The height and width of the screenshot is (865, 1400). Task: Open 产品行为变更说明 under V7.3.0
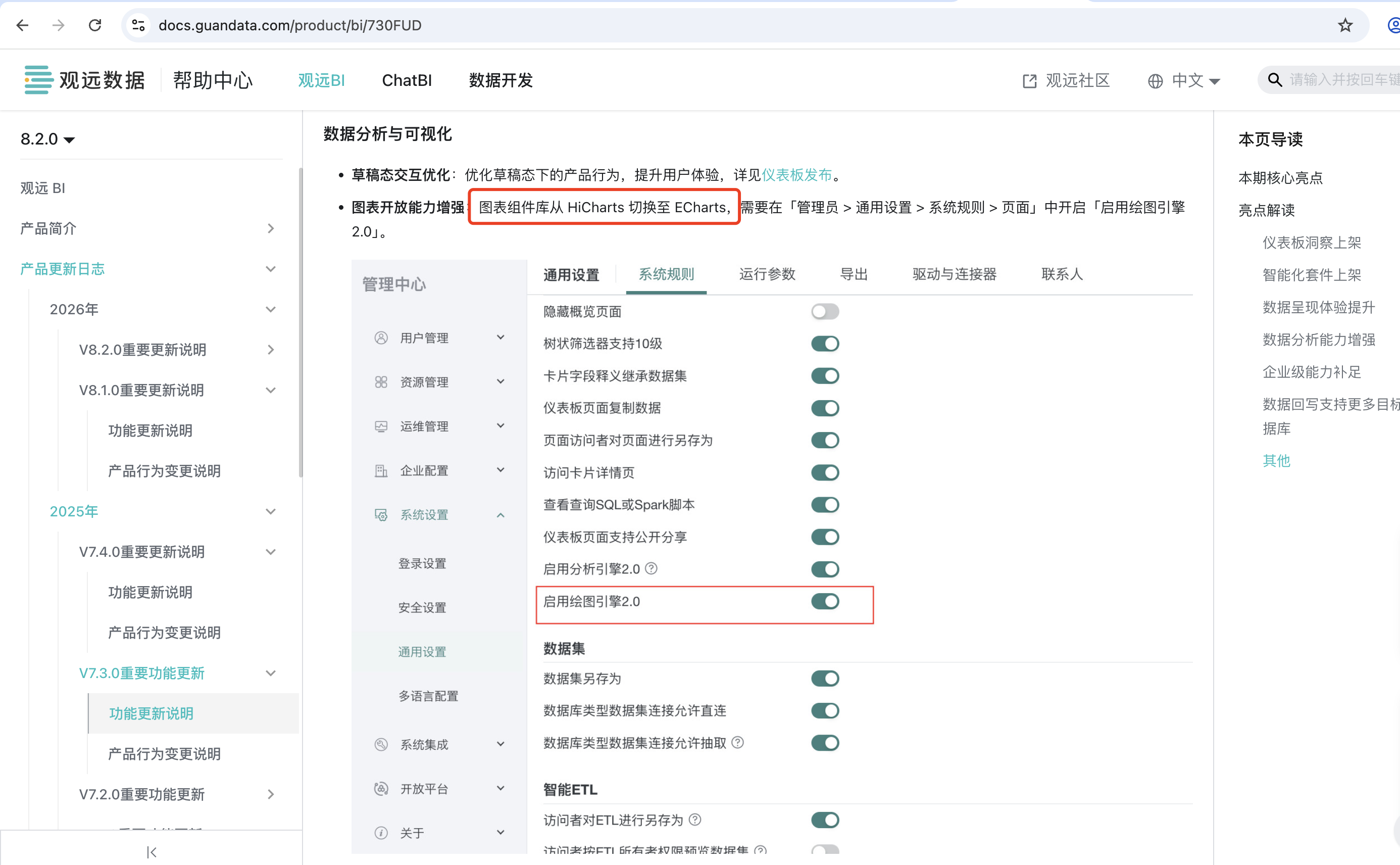164,754
